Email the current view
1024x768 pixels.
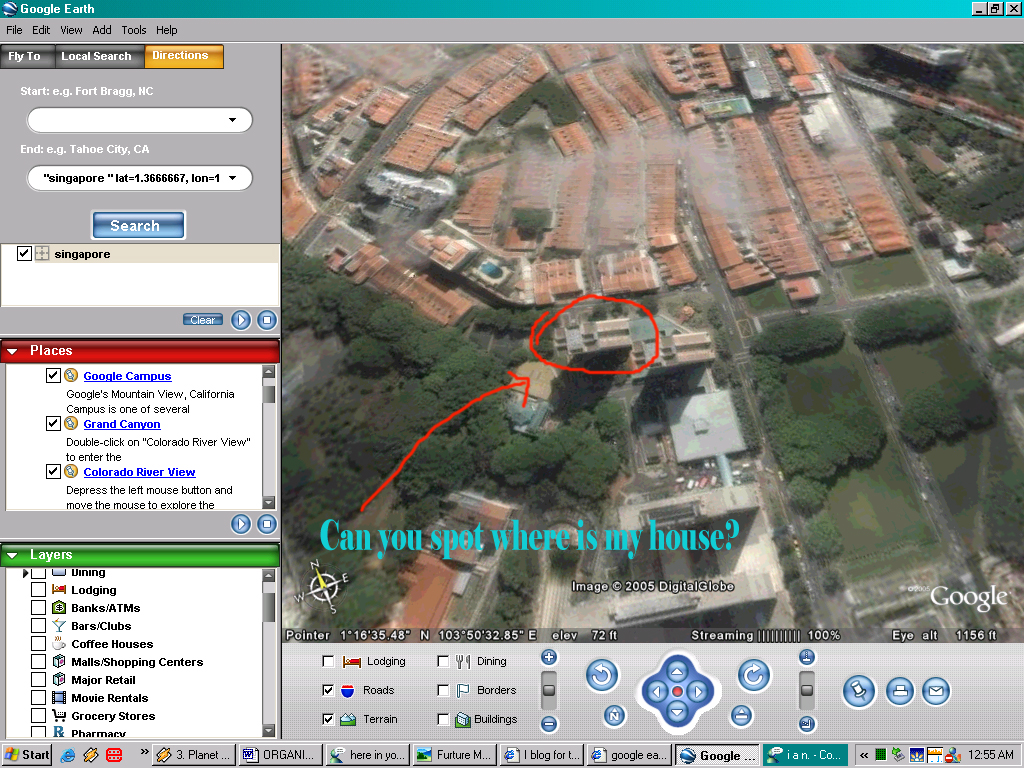(x=936, y=691)
